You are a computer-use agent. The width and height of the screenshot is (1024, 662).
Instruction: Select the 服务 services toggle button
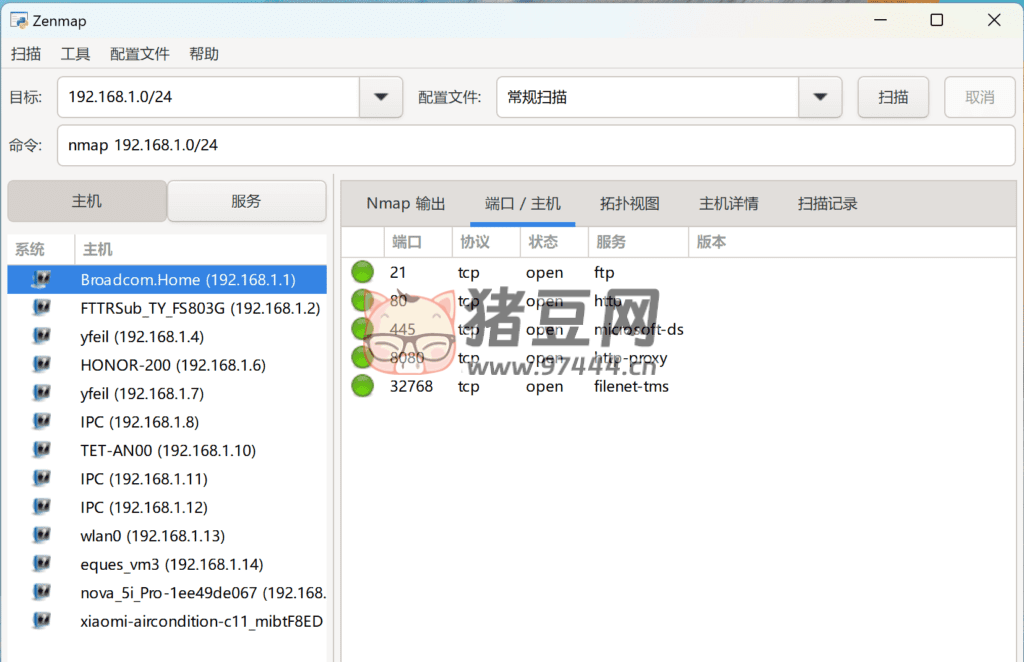pyautogui.click(x=246, y=201)
